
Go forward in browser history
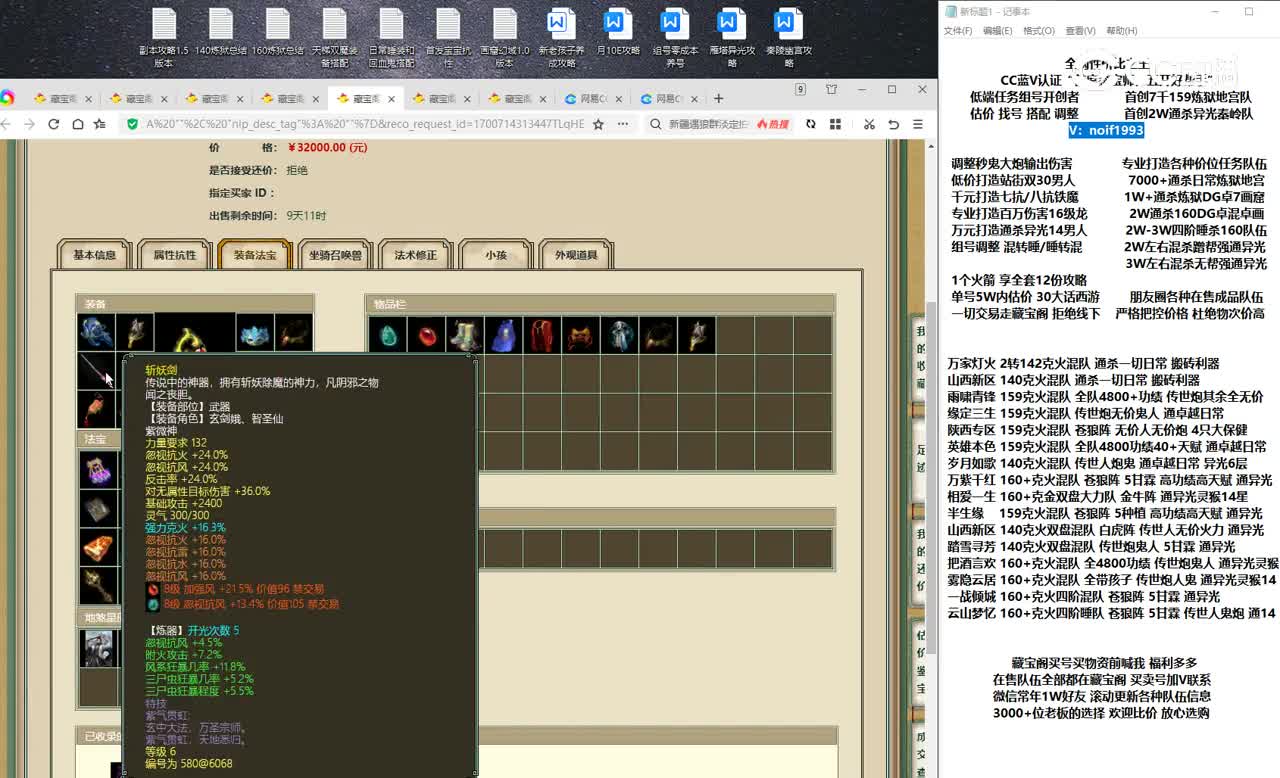(29, 124)
